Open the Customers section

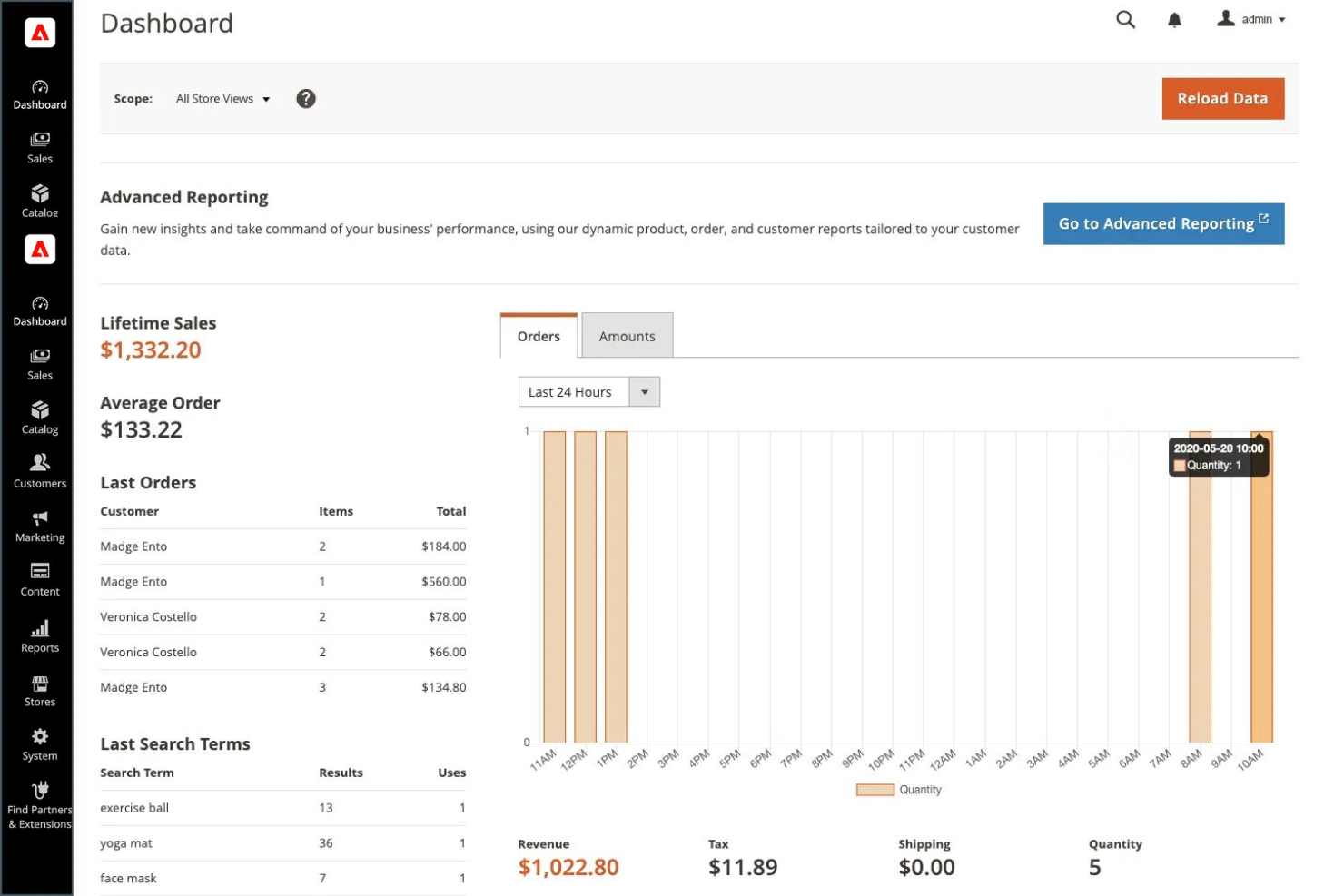click(39, 471)
